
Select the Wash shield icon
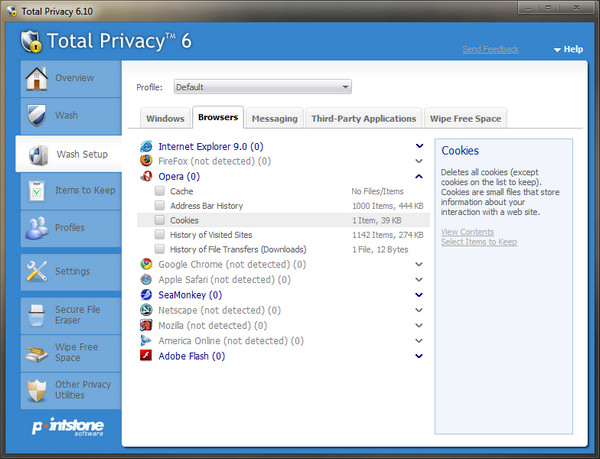pos(36,115)
